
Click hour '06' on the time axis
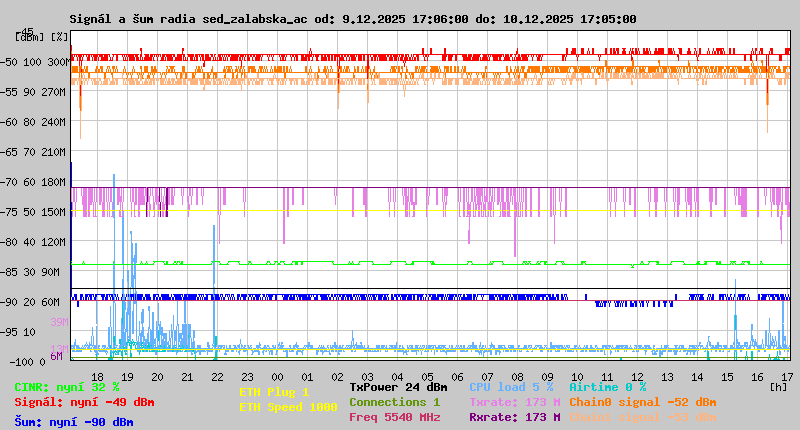[457, 377]
